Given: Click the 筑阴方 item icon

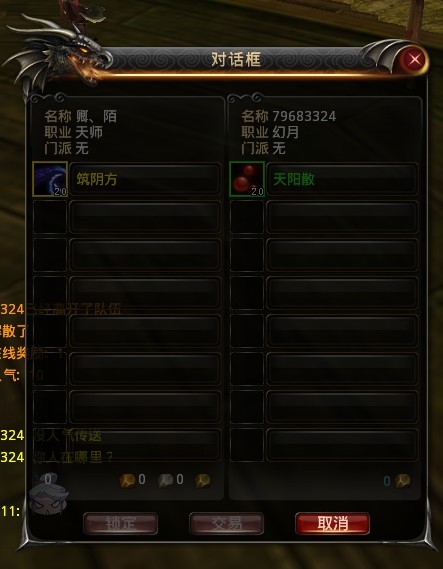Looking at the screenshot, I should click(50, 179).
